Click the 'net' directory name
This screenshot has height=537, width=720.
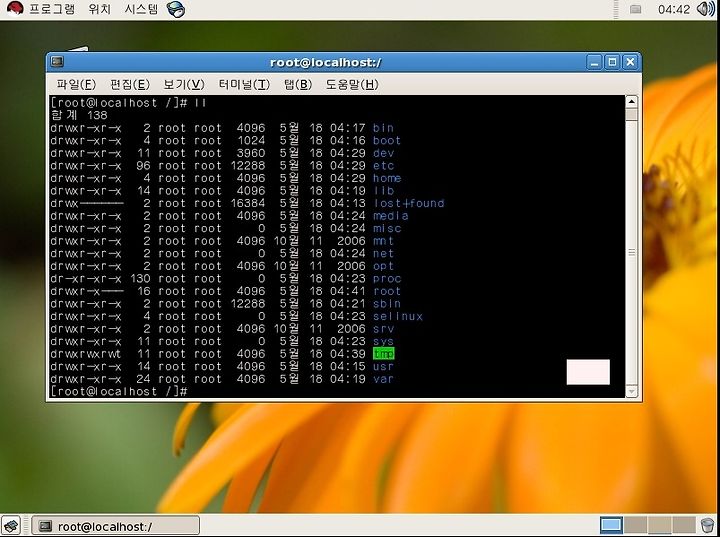[x=383, y=253]
